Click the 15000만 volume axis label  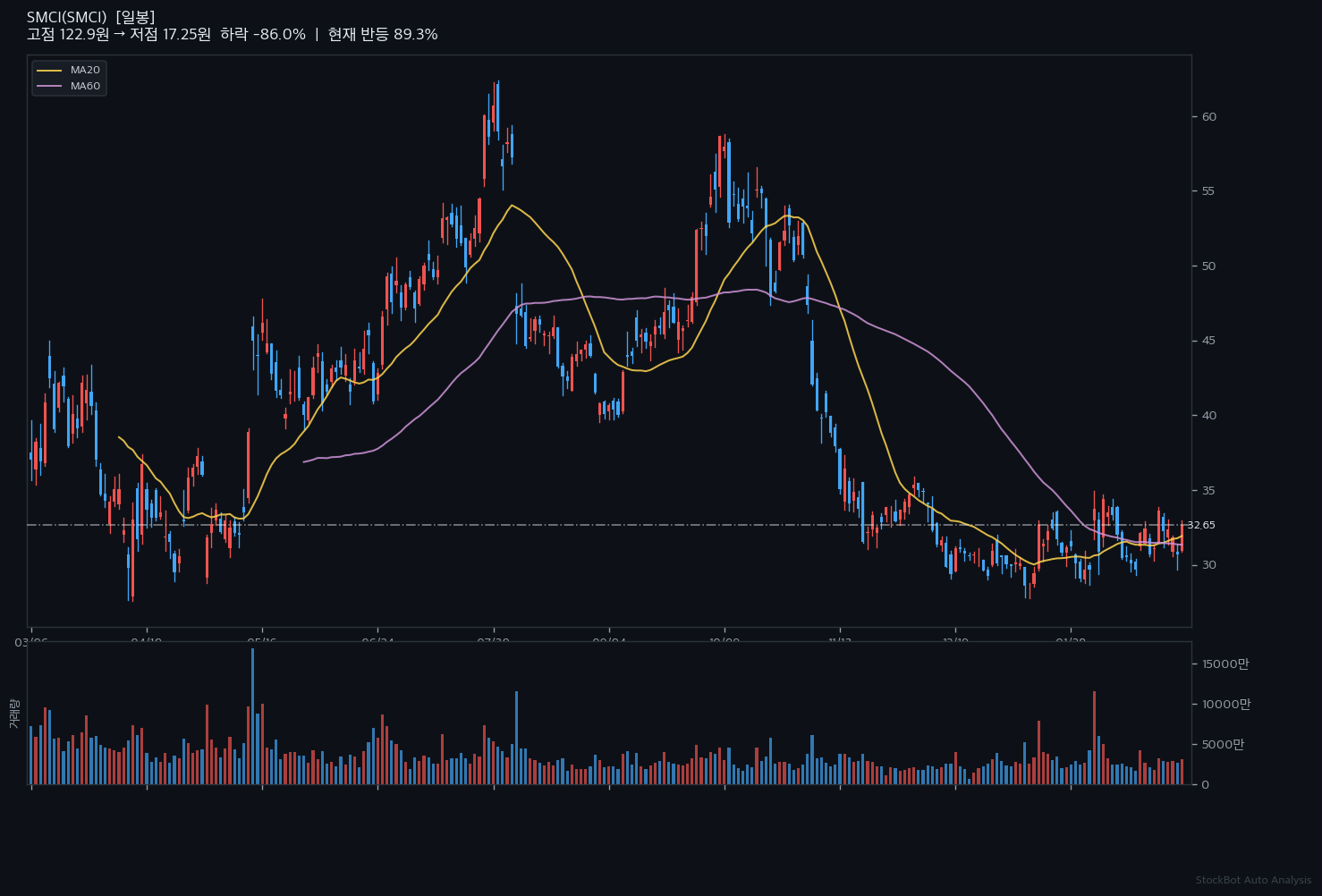click(1225, 664)
